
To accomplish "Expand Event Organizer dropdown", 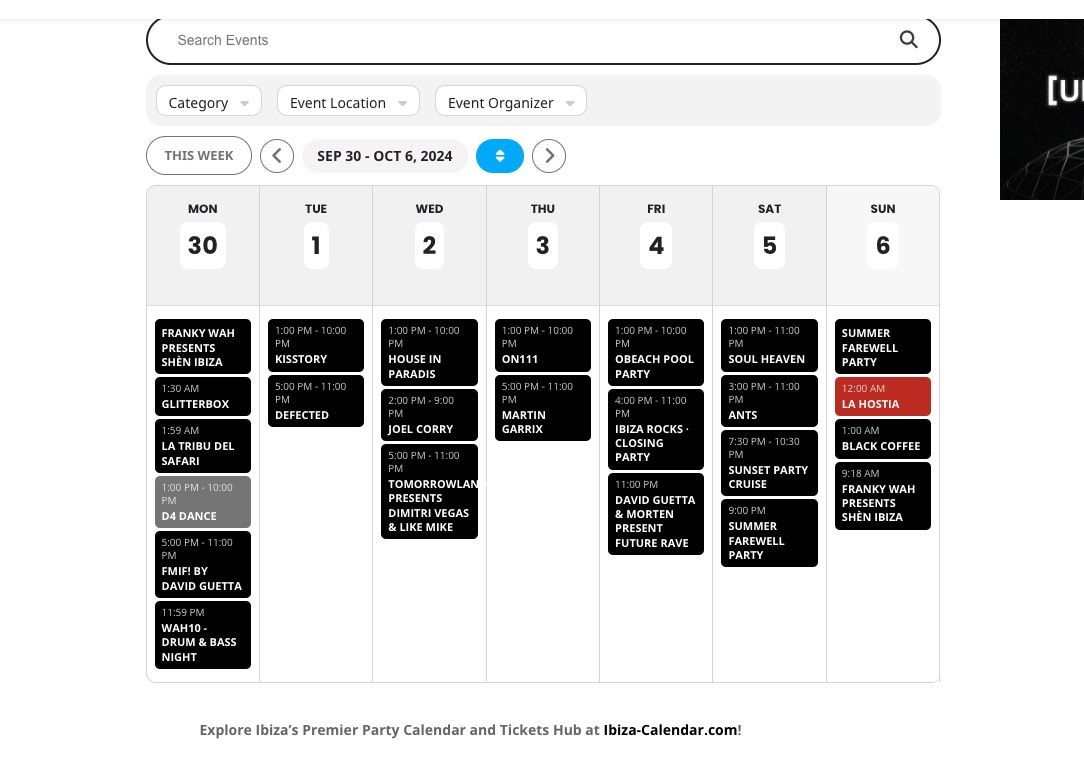I will point(511,102).
